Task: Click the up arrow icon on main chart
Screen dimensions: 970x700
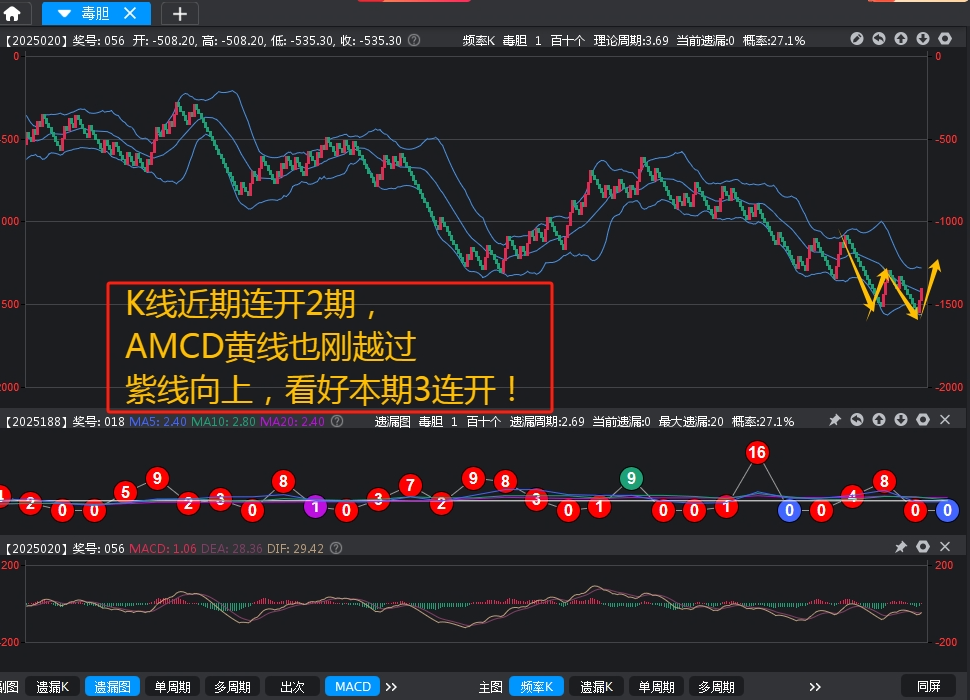Action: (901, 39)
